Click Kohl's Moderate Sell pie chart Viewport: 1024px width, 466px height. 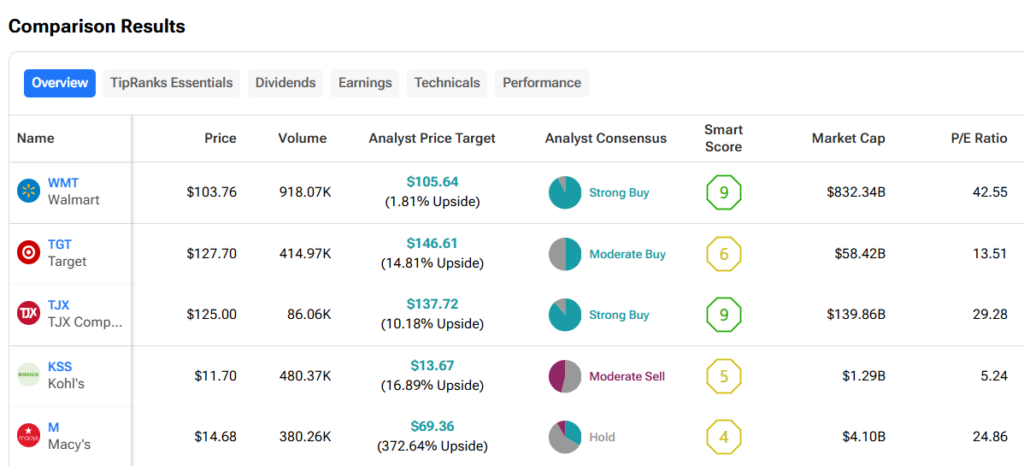tap(565, 376)
